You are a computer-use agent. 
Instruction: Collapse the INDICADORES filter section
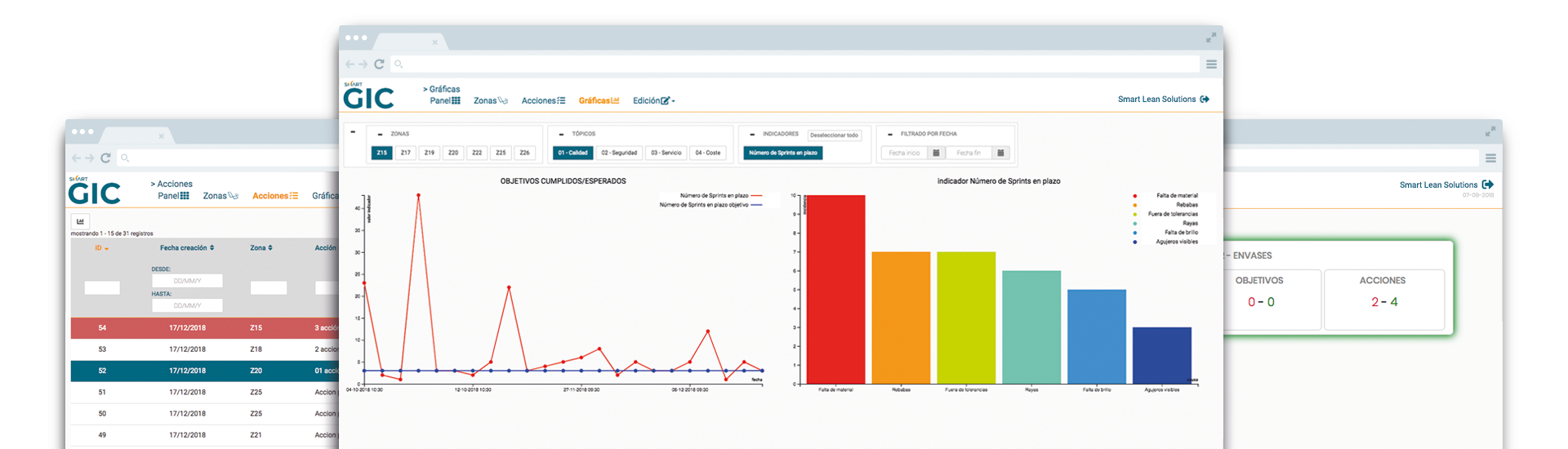point(752,134)
